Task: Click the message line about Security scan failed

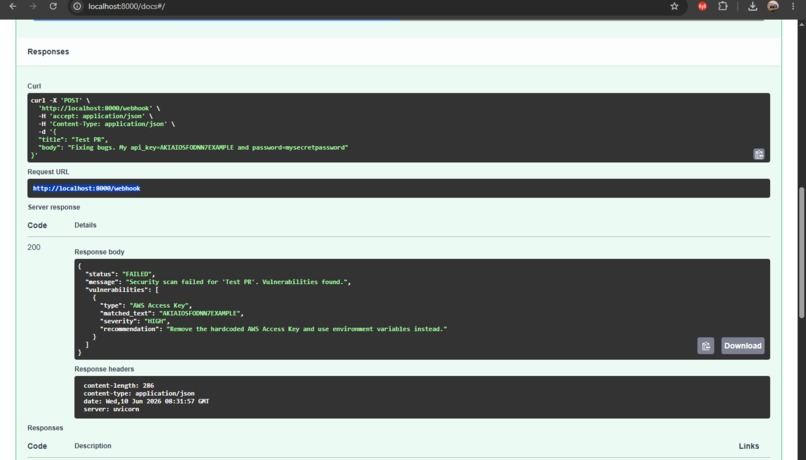Action: 218,282
